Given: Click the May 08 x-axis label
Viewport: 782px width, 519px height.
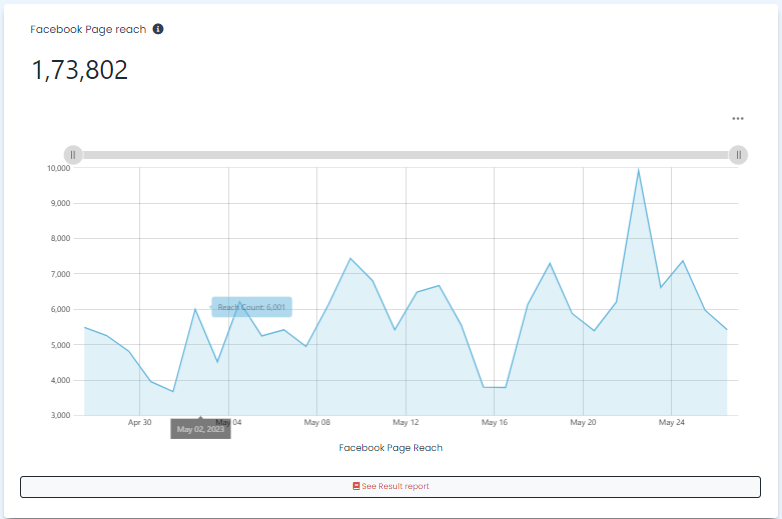Looking at the screenshot, I should 317,423.
